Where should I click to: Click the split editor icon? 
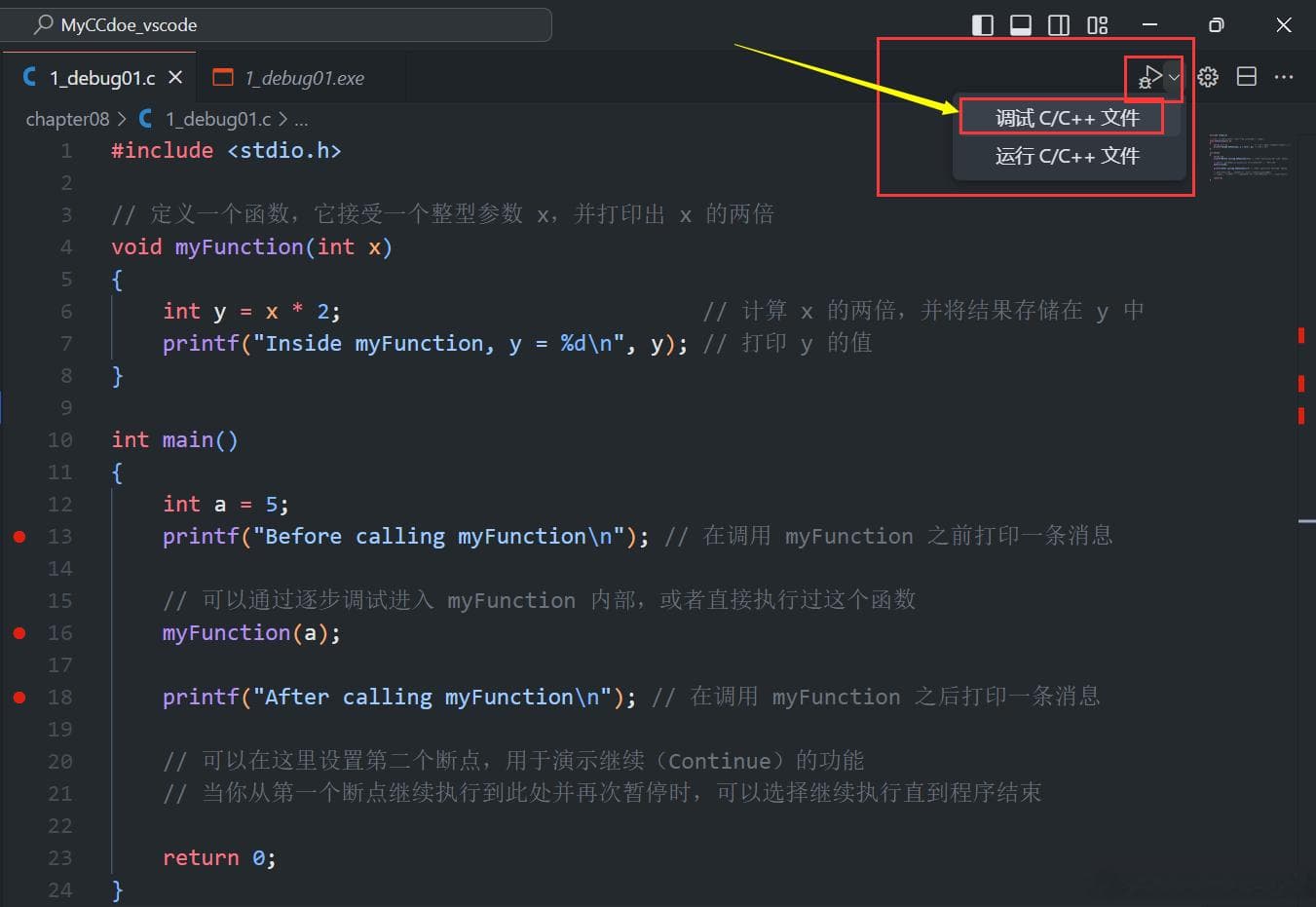[1246, 77]
